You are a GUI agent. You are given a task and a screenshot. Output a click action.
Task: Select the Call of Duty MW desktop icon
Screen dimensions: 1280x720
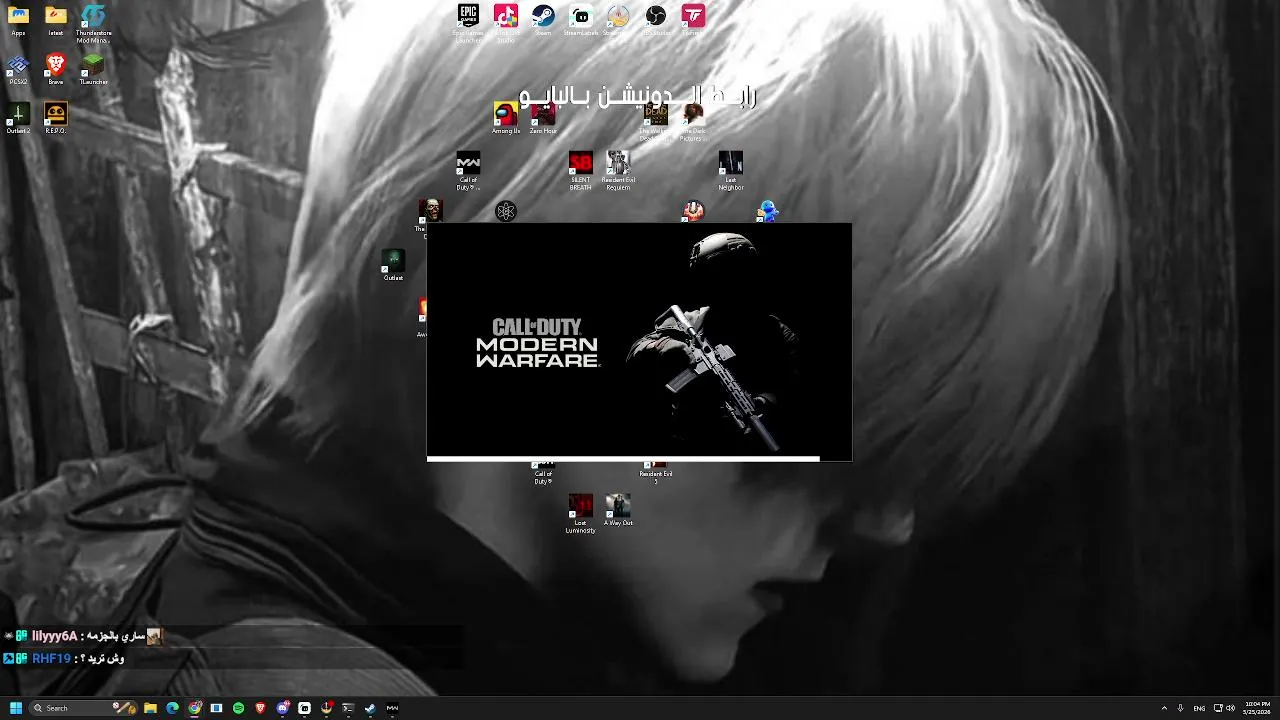pyautogui.click(x=468, y=171)
